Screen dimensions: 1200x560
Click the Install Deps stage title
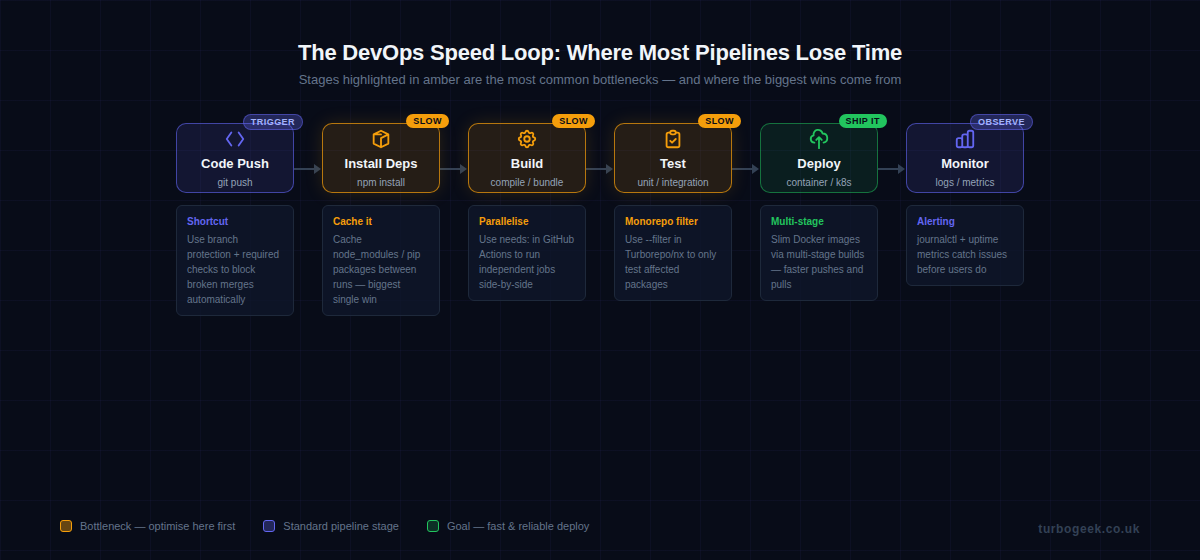pyautogui.click(x=381, y=164)
